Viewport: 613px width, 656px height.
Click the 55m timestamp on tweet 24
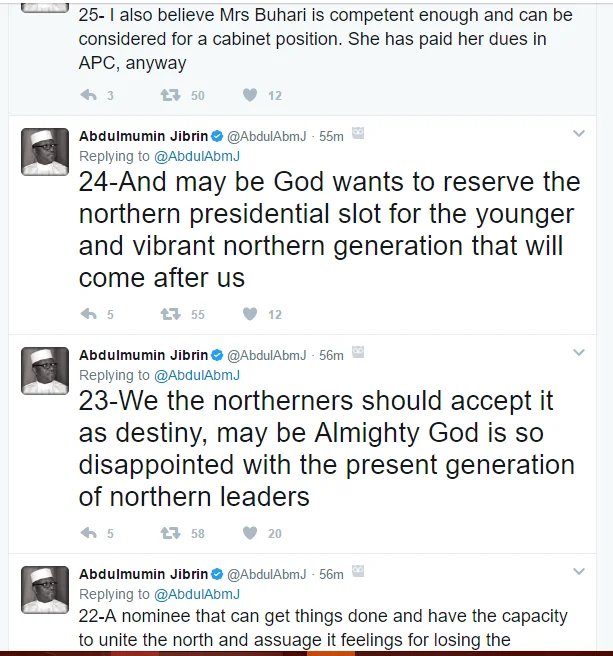pos(331,136)
